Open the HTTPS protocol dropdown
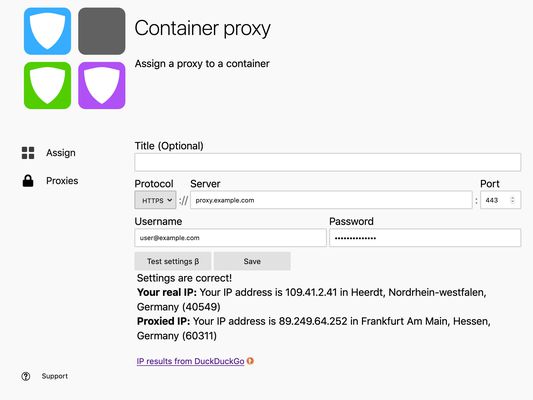Viewport: 533px width, 400px height. (x=155, y=200)
